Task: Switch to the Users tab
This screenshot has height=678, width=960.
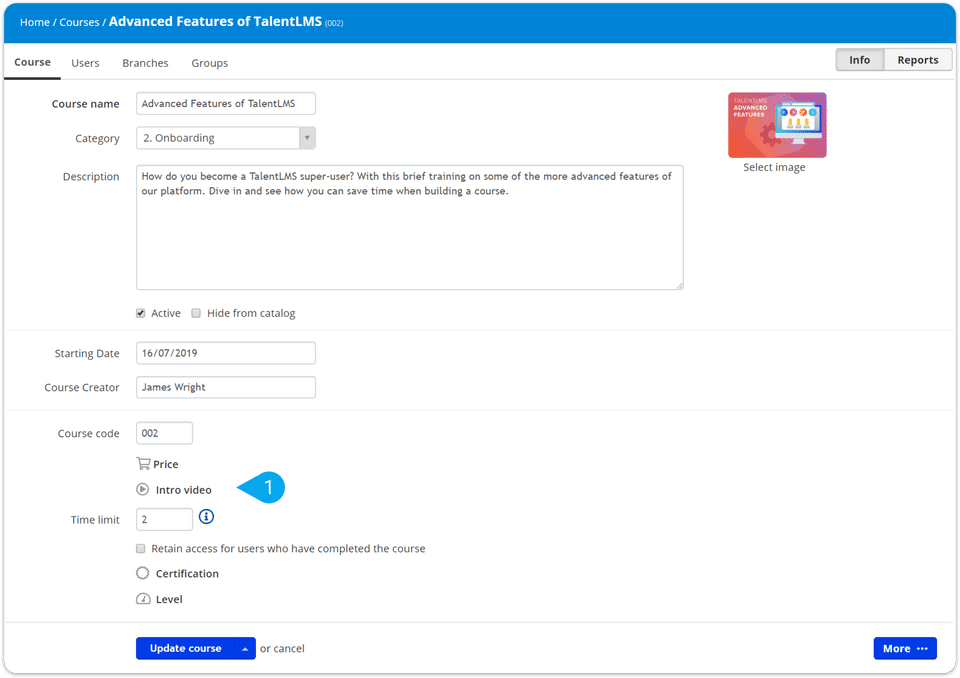Action: (x=85, y=63)
